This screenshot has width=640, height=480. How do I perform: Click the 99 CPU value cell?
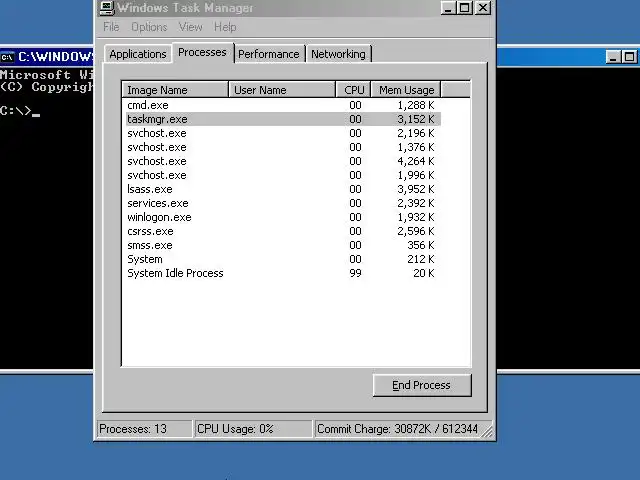pyautogui.click(x=355, y=273)
